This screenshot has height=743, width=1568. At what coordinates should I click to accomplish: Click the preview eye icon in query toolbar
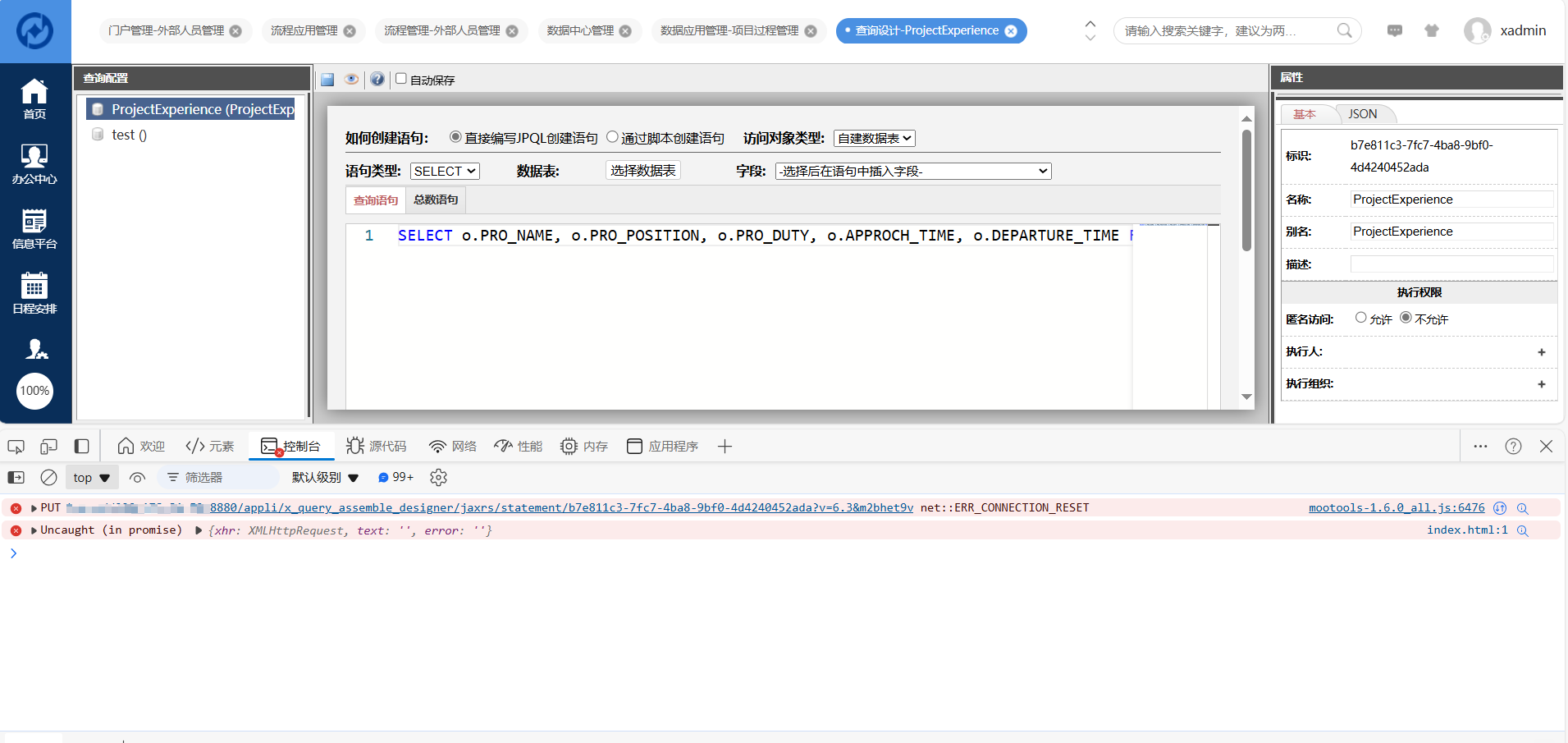[351, 80]
